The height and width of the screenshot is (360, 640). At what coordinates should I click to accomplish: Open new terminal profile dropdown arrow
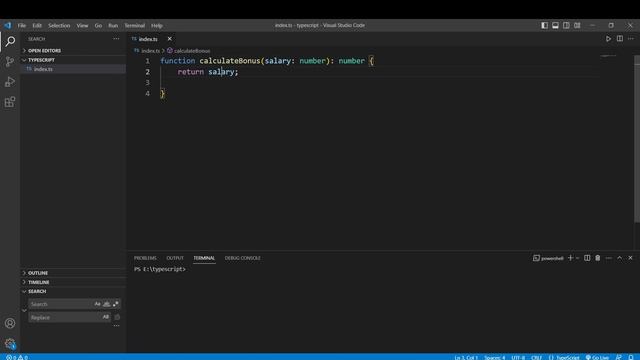pos(578,258)
